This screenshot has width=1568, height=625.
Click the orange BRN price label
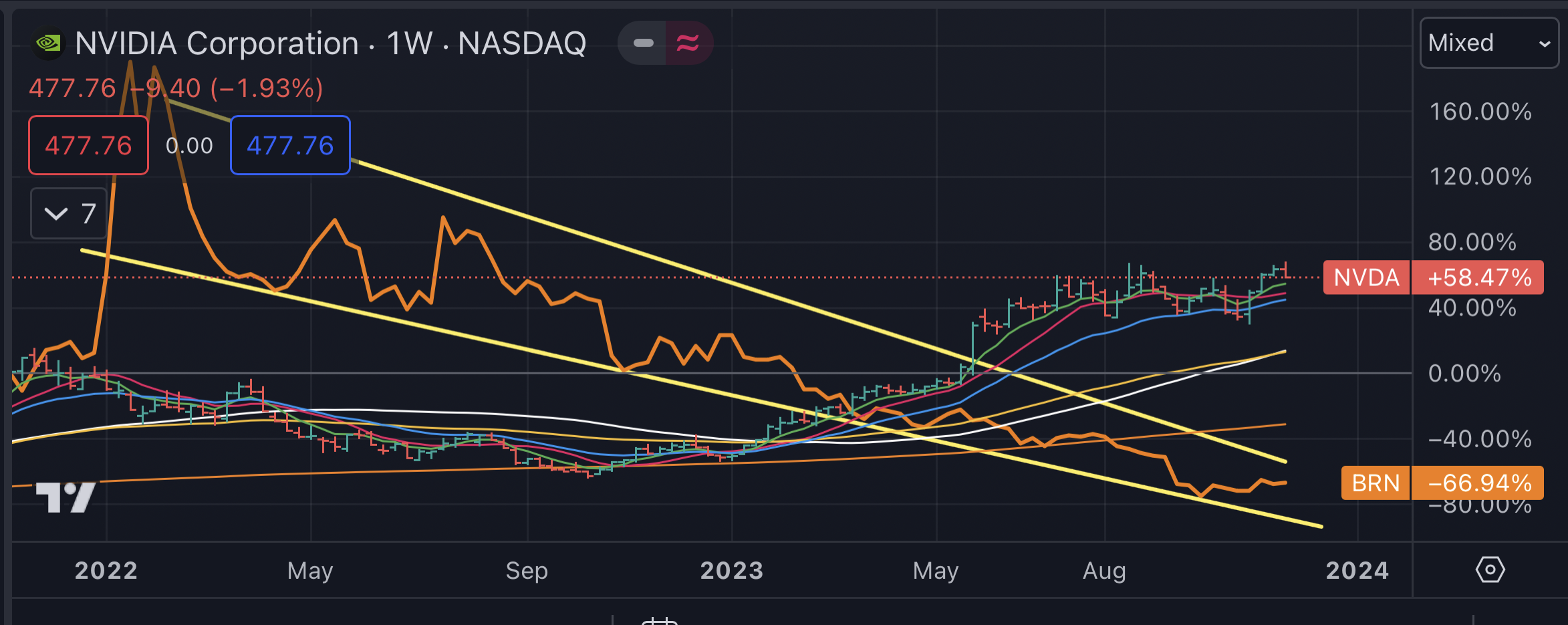(x=1442, y=483)
